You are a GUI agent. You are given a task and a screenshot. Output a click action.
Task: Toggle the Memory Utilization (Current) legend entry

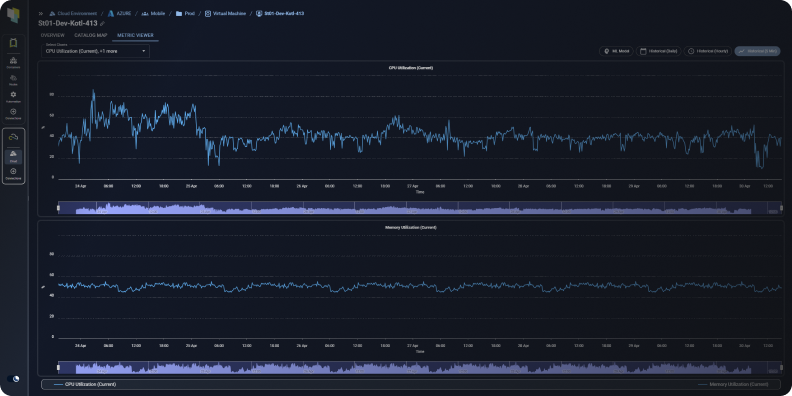(733, 384)
